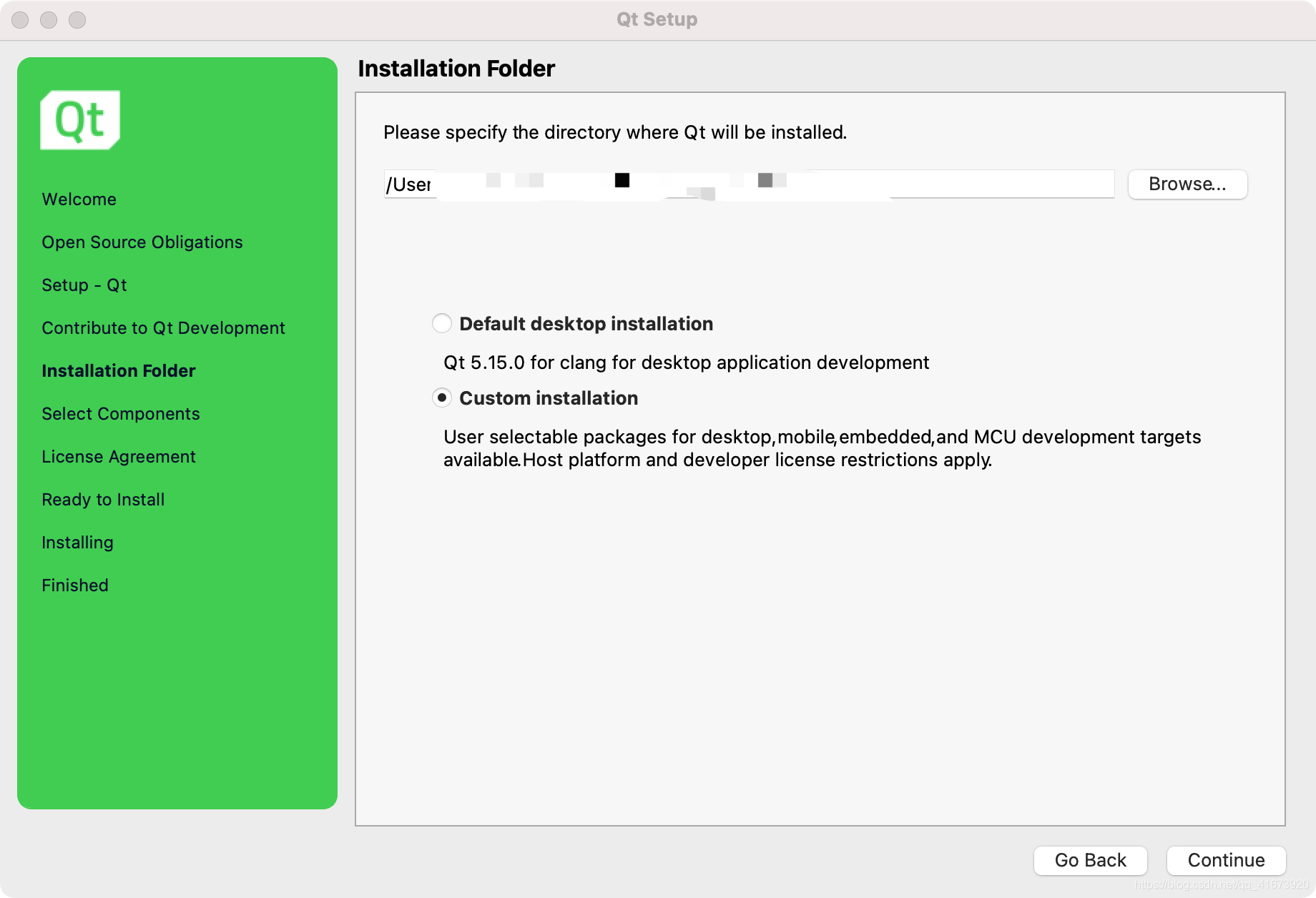Select the Default desktop installation option
Viewport: 1316px width, 898px height.
click(441, 323)
